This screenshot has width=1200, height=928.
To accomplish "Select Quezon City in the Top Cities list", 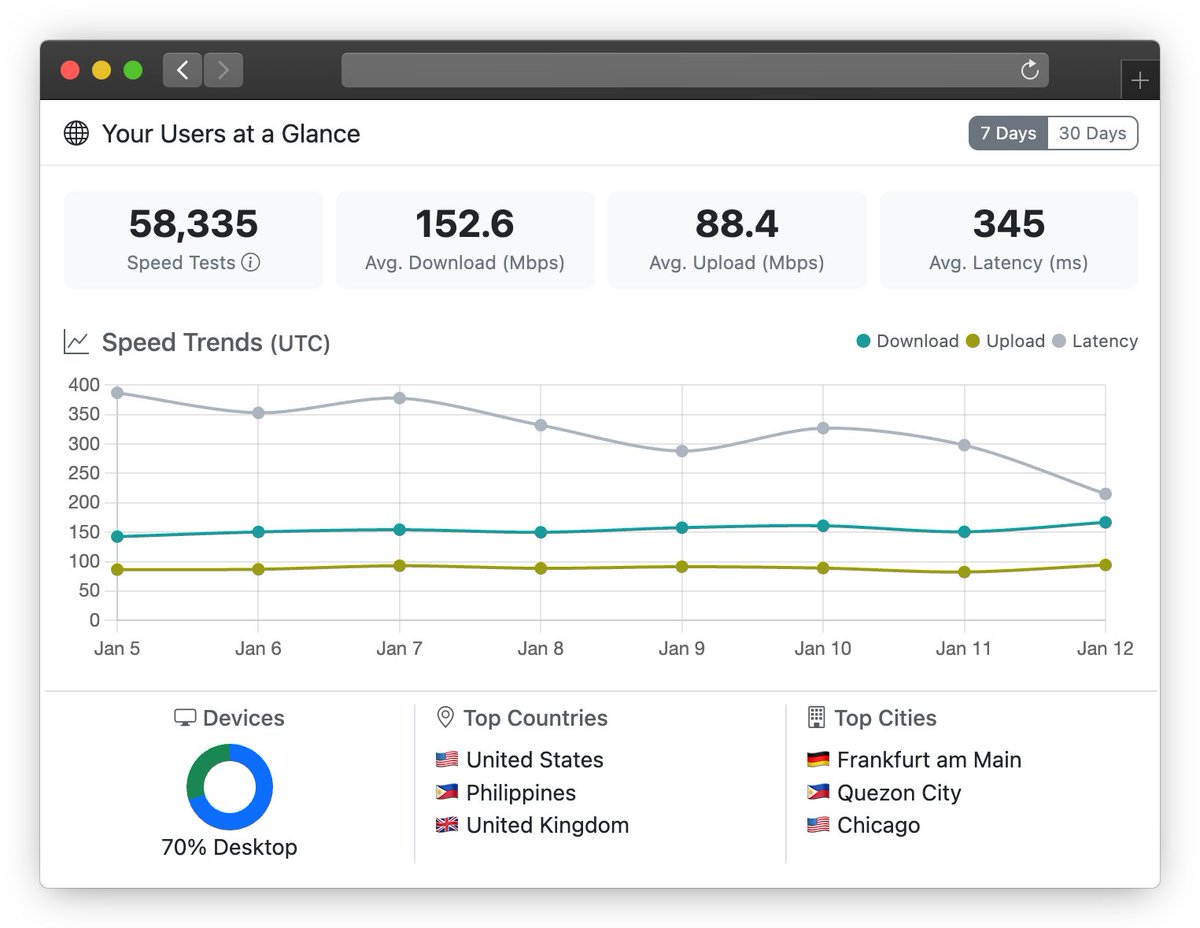I will [x=897, y=792].
